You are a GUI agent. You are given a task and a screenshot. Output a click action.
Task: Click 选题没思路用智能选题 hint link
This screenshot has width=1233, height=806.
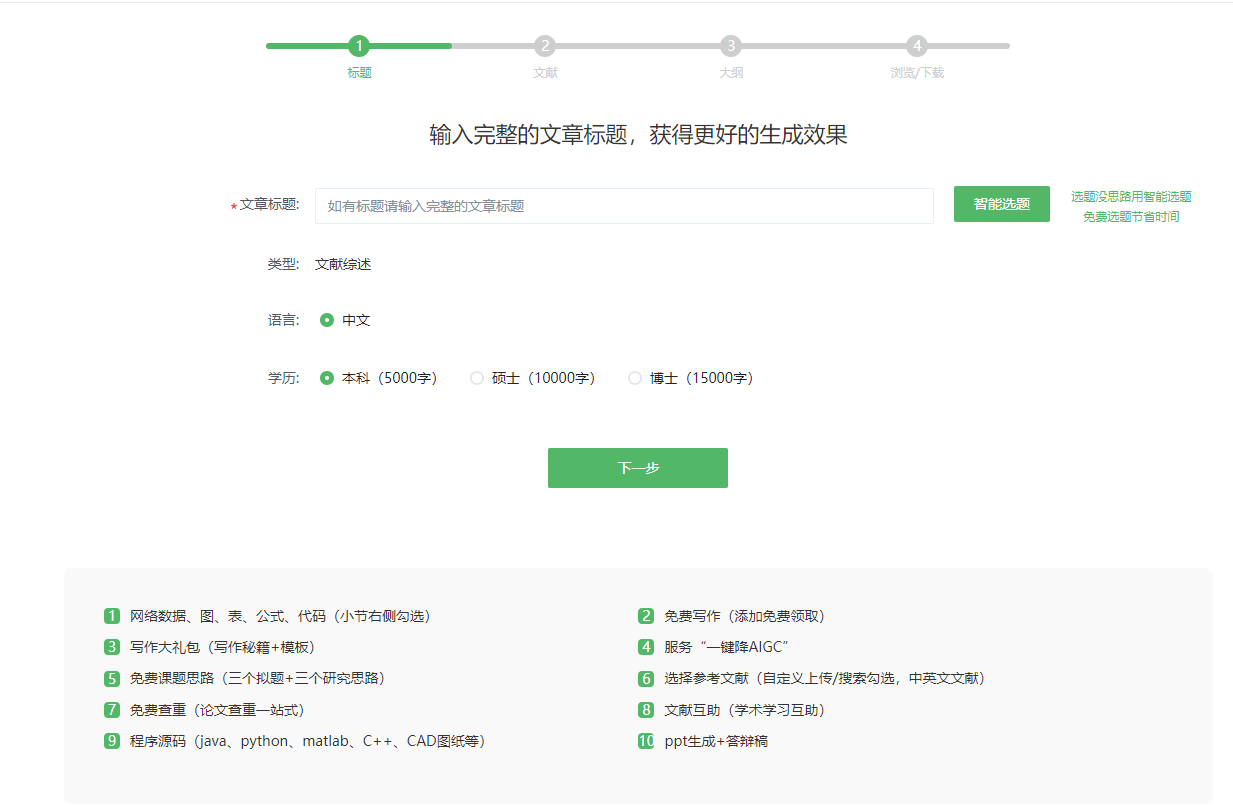(x=1131, y=197)
